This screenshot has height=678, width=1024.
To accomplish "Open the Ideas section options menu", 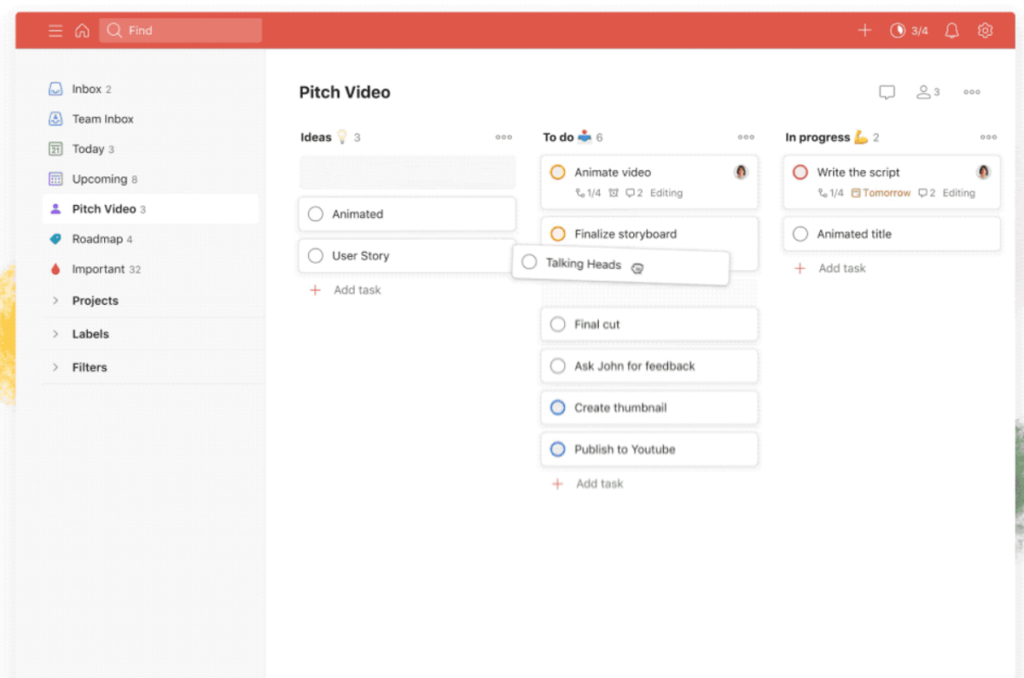I will pyautogui.click(x=504, y=137).
